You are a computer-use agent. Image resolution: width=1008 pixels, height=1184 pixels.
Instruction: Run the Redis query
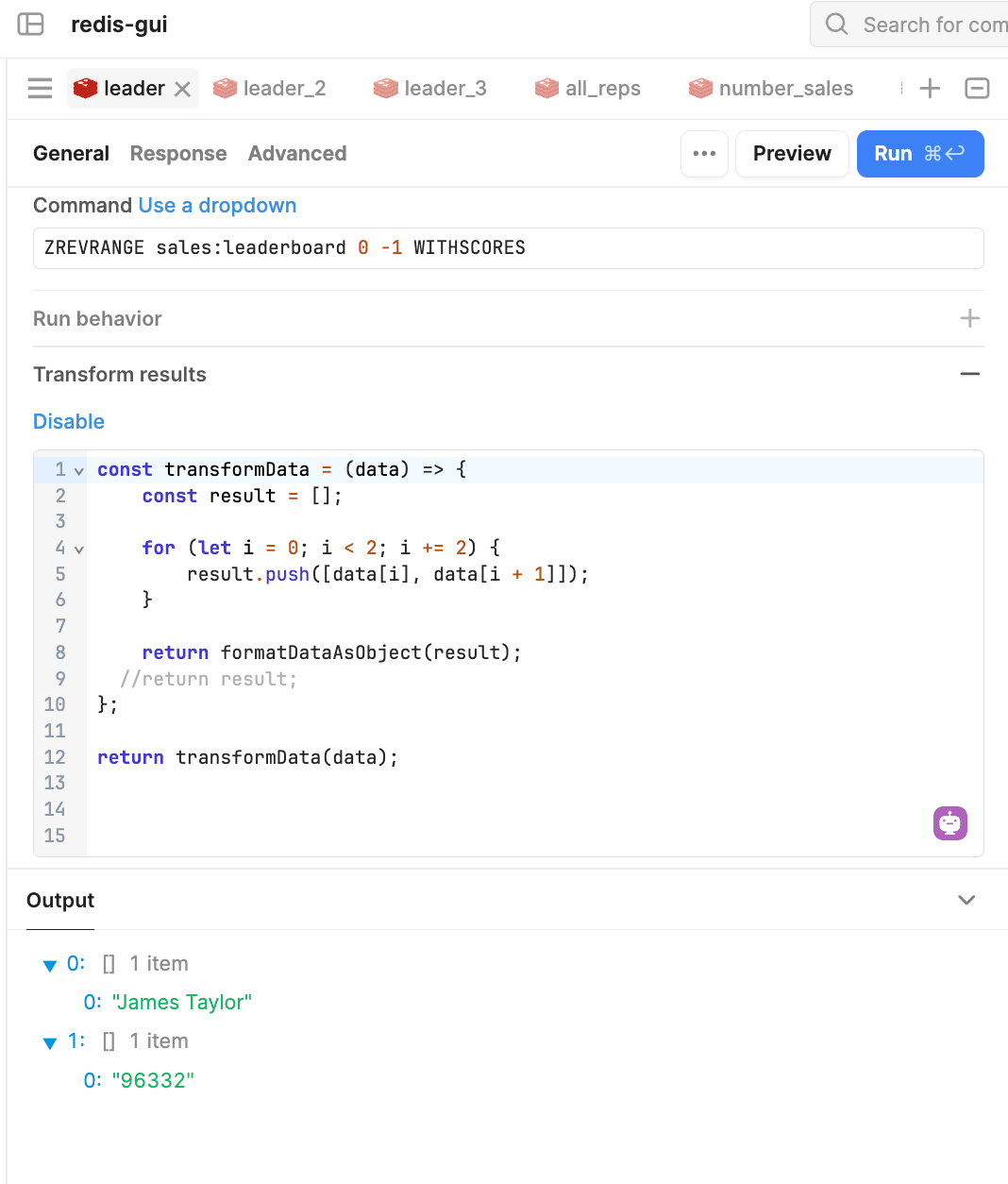(x=919, y=154)
